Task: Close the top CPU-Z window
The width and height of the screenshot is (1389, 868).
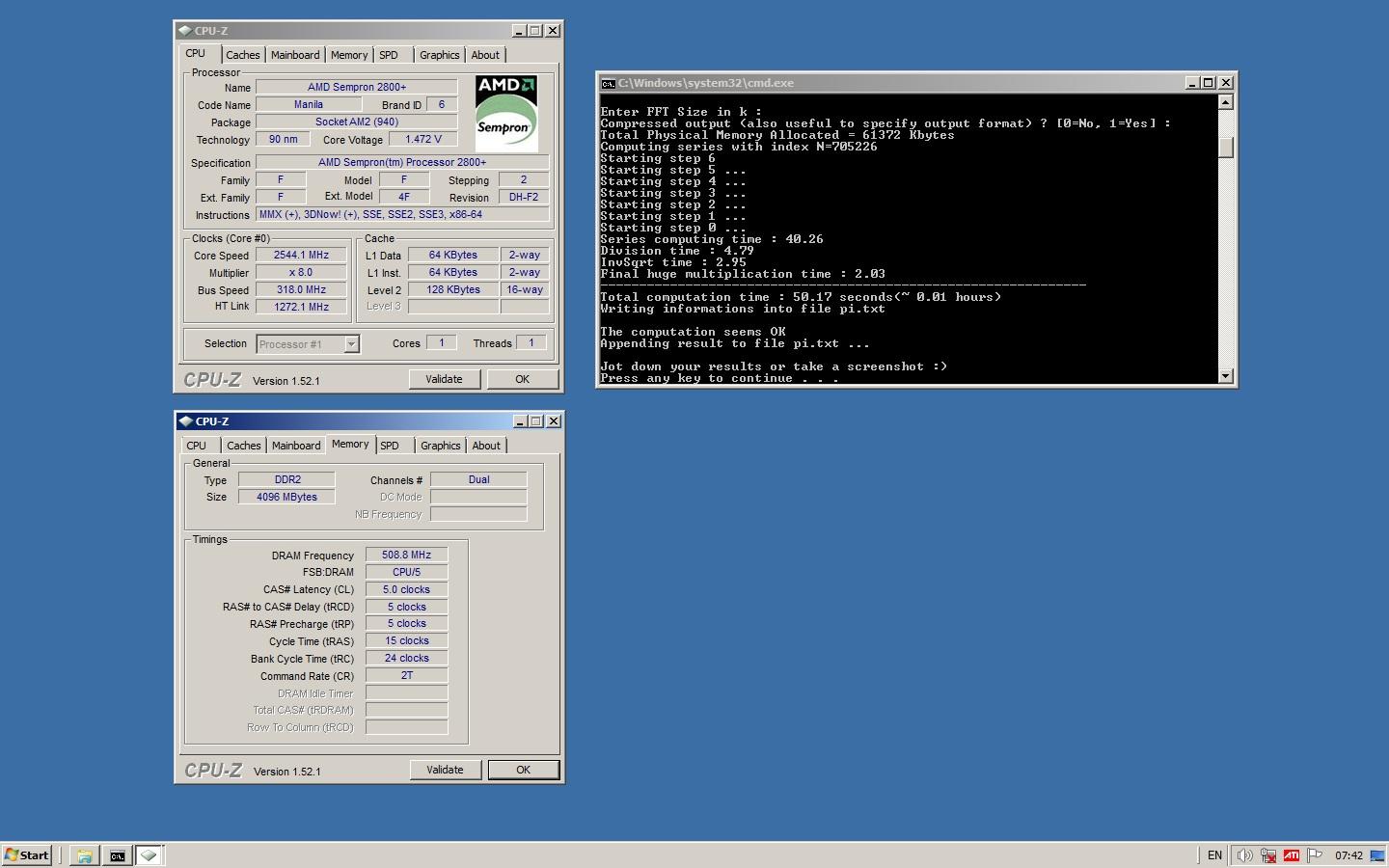Action: coord(553,31)
